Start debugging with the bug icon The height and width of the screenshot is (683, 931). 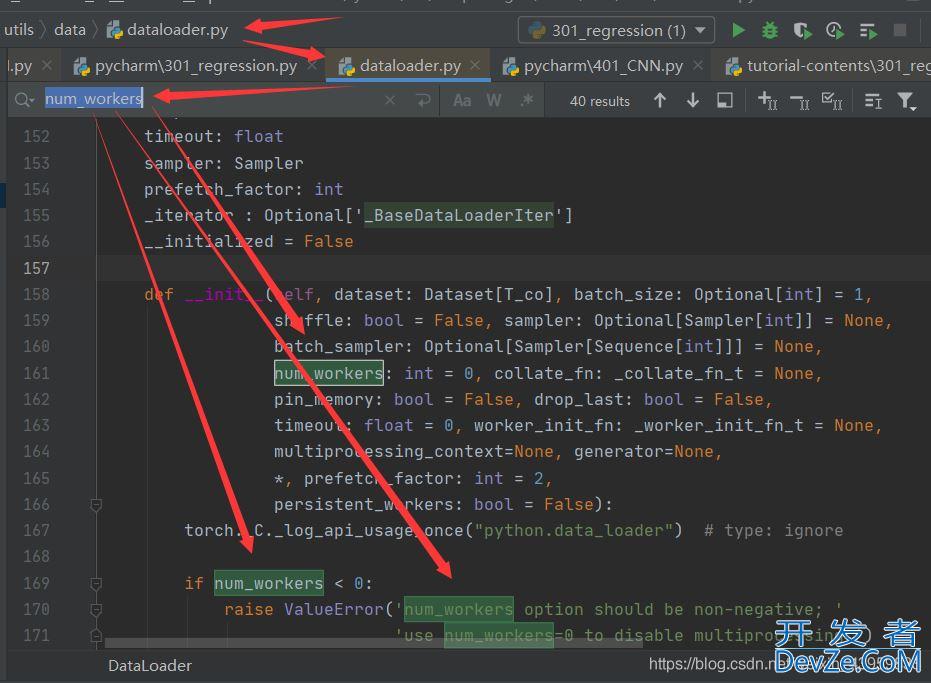770,30
